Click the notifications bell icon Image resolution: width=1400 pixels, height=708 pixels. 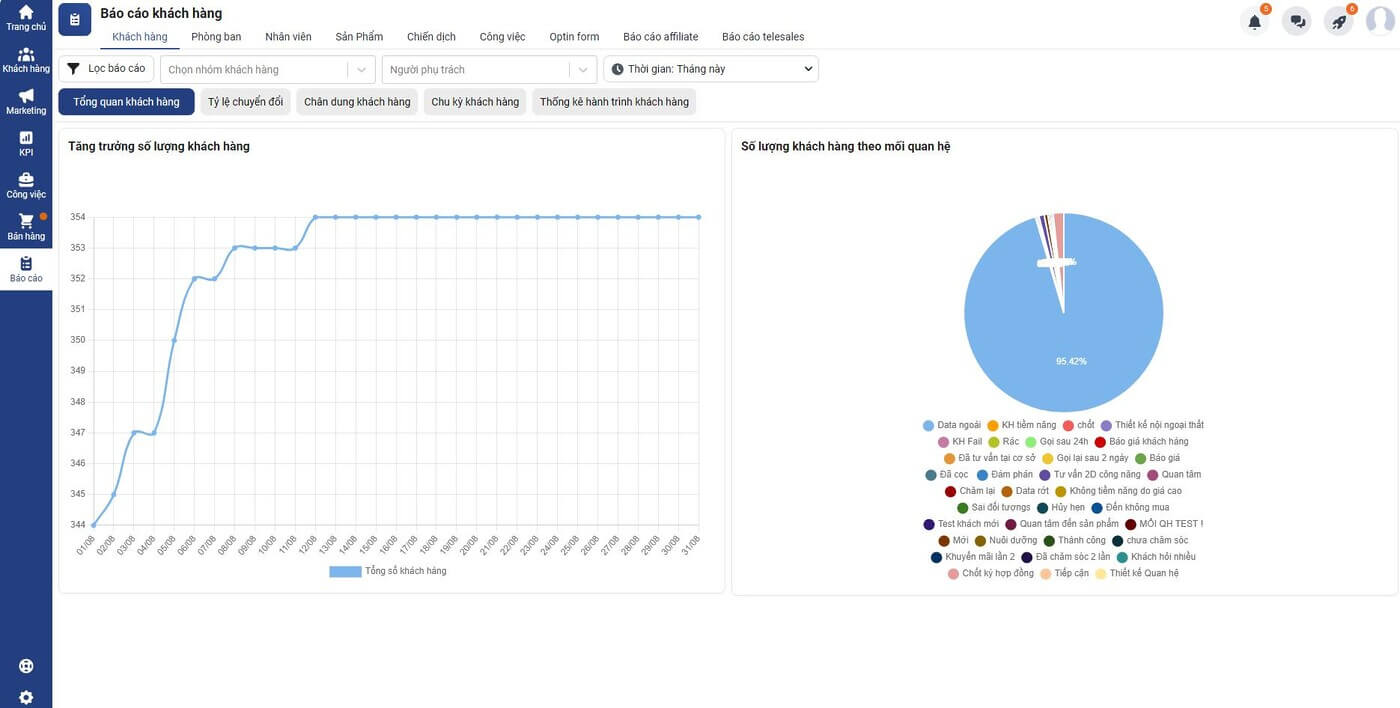(x=1254, y=21)
